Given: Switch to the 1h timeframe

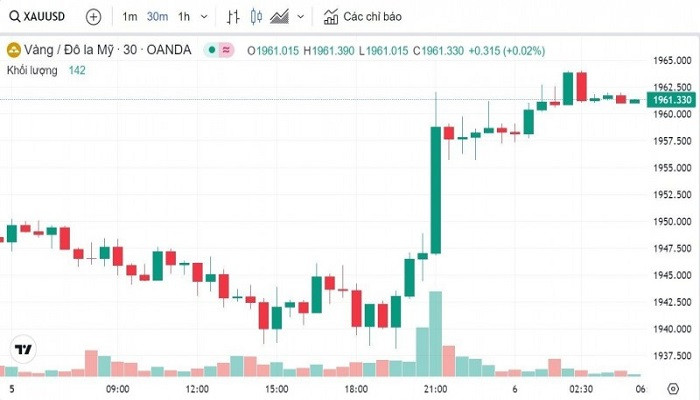Looking at the screenshot, I should coord(184,17).
